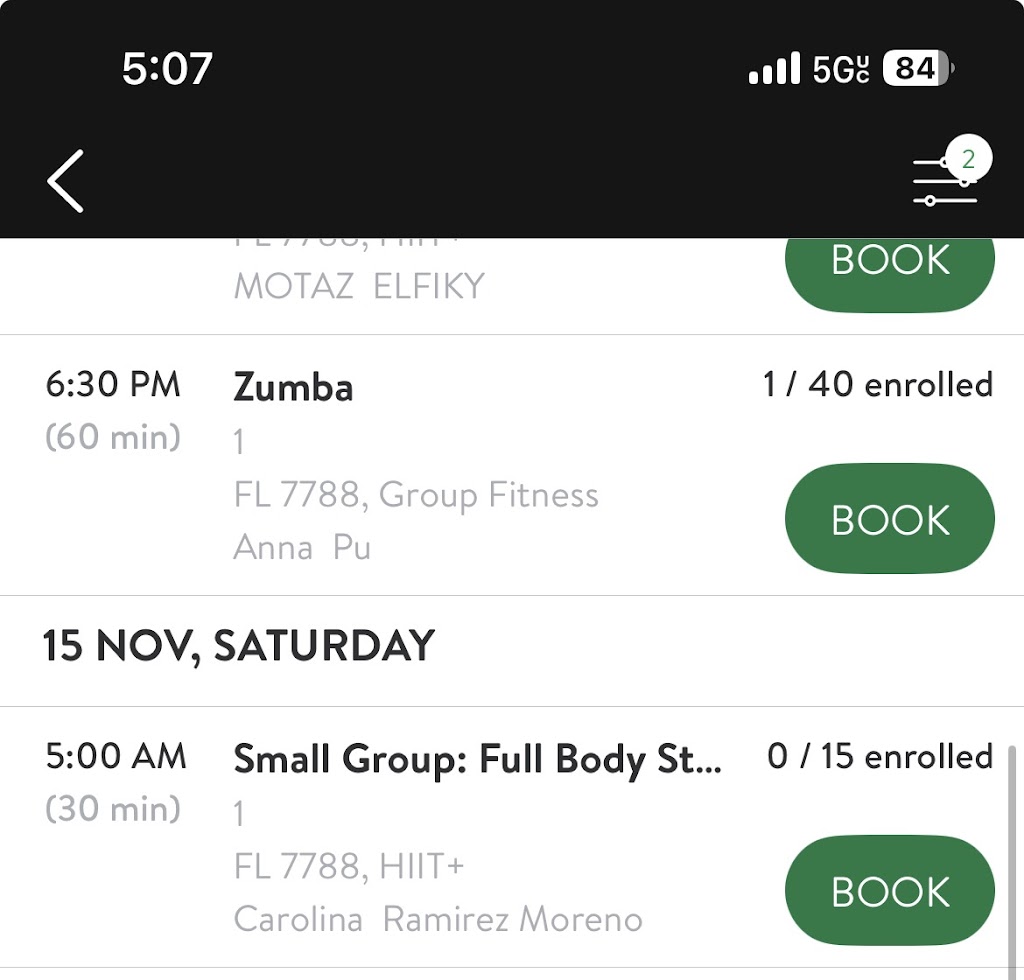
Task: Tap the 1 / 40 enrolled count
Action: coord(877,385)
